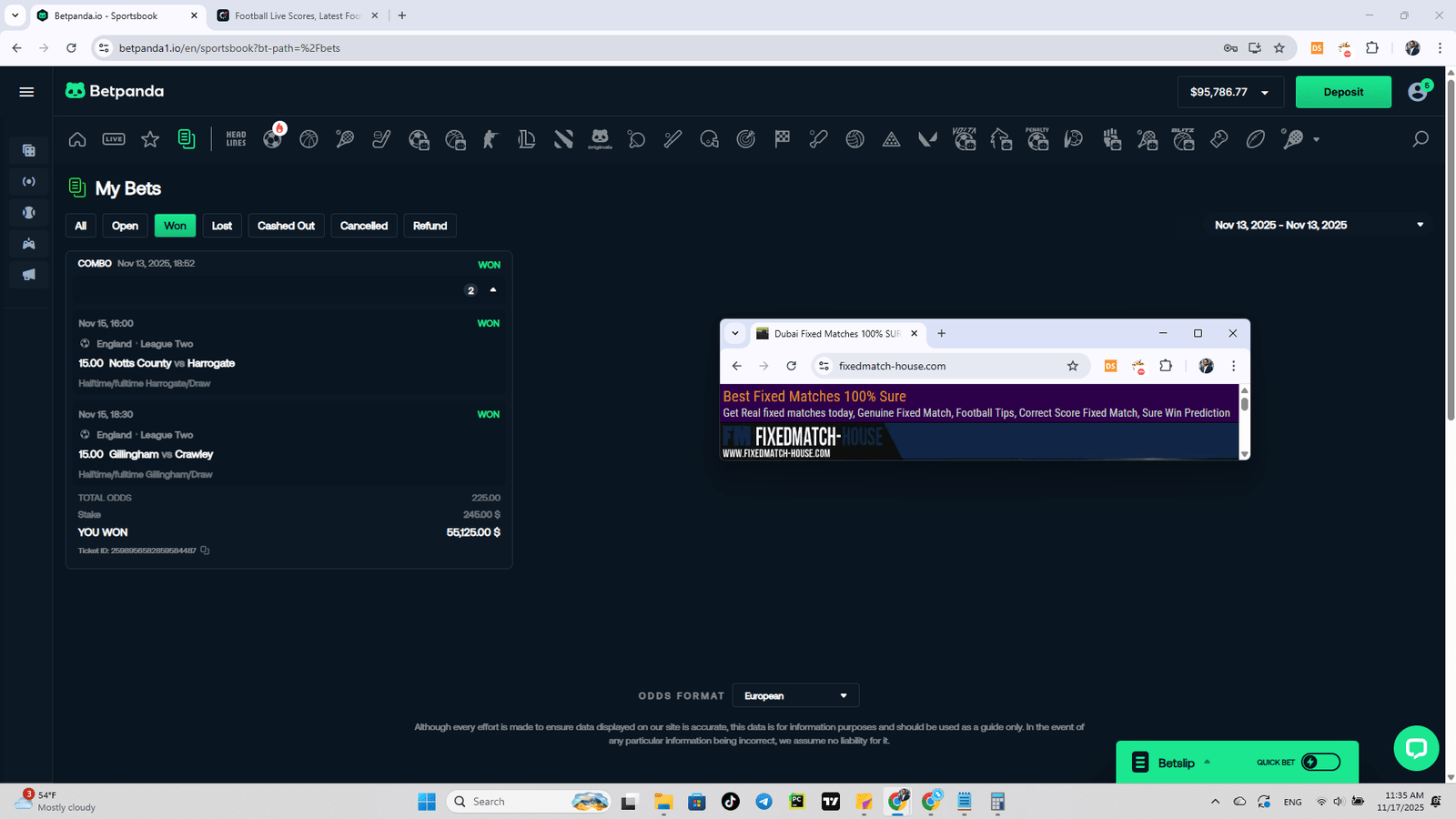This screenshot has width=1456, height=819.
Task: Open the Casino games icon in left sidebar
Action: tap(28, 150)
